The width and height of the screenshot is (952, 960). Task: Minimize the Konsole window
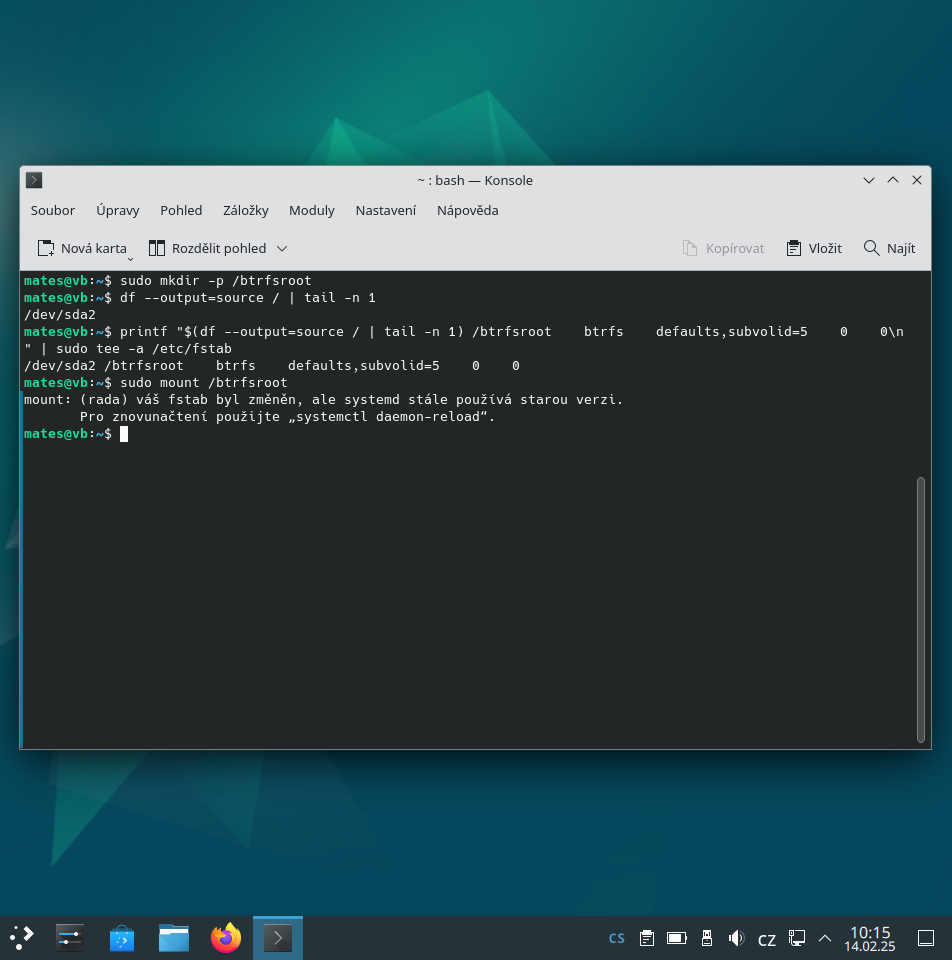[869, 180]
